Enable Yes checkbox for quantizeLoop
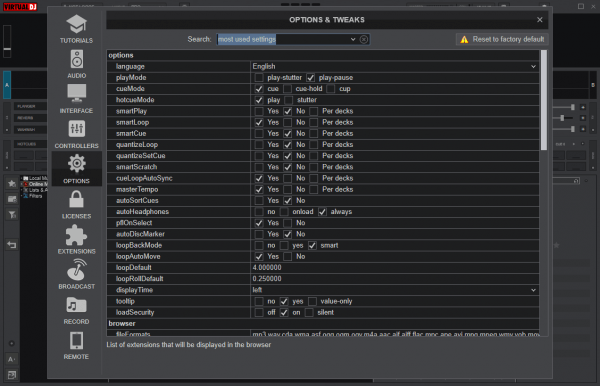The image size is (600, 386). coord(259,145)
